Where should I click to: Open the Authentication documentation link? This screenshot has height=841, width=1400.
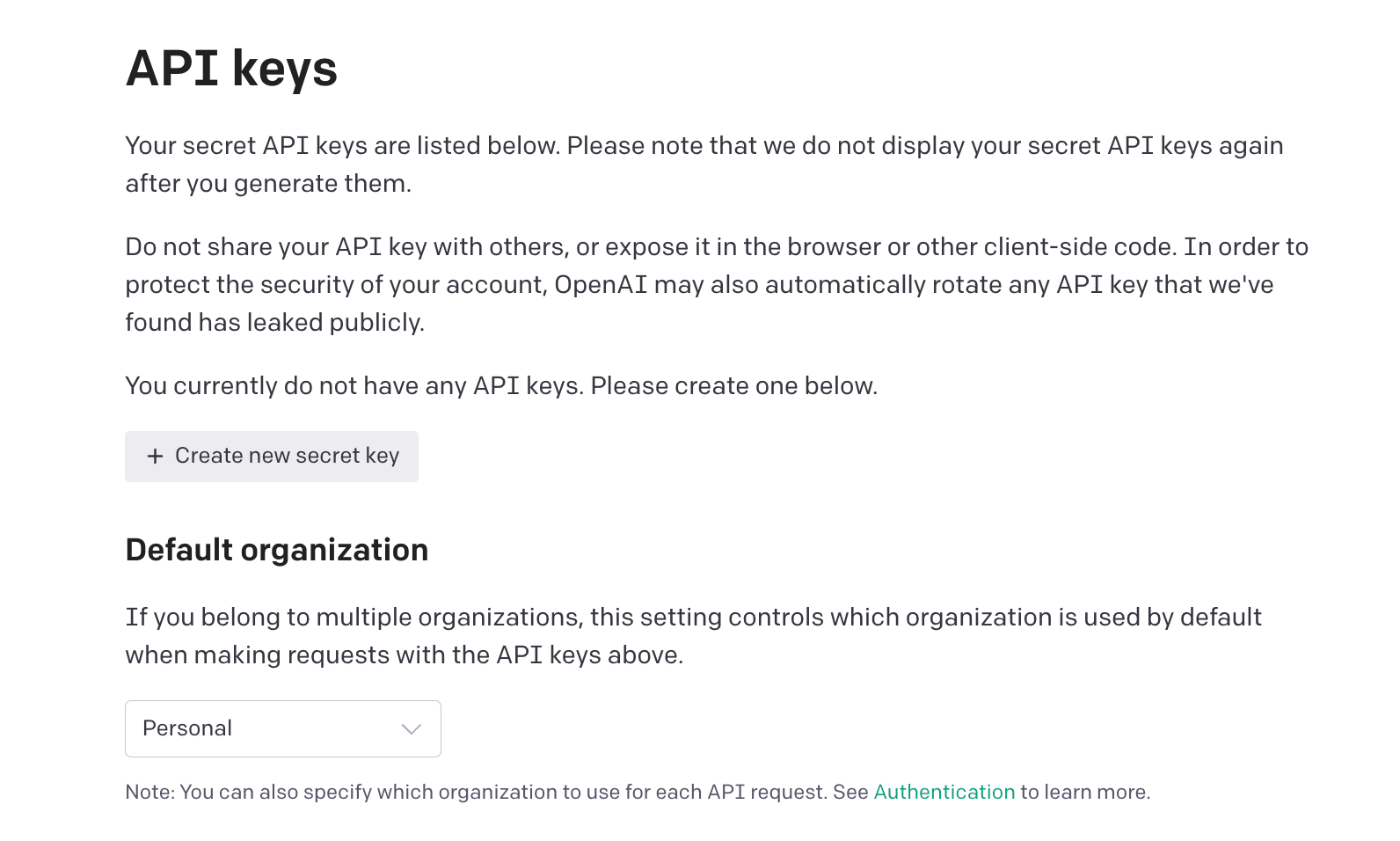tap(944, 792)
